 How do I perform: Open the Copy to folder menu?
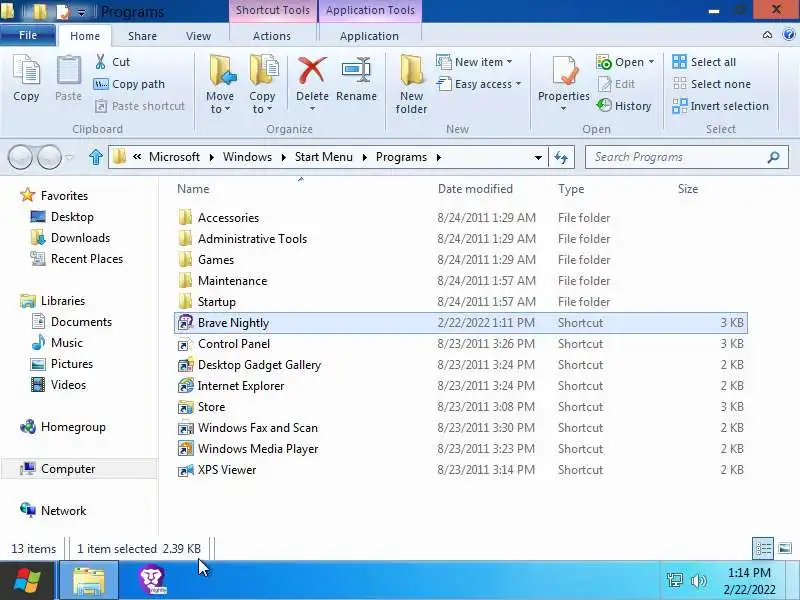click(x=262, y=85)
